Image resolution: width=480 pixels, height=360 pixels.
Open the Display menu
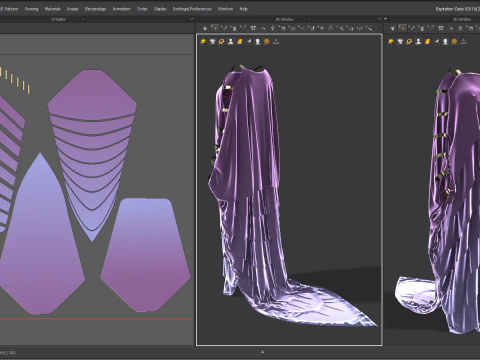(x=160, y=9)
